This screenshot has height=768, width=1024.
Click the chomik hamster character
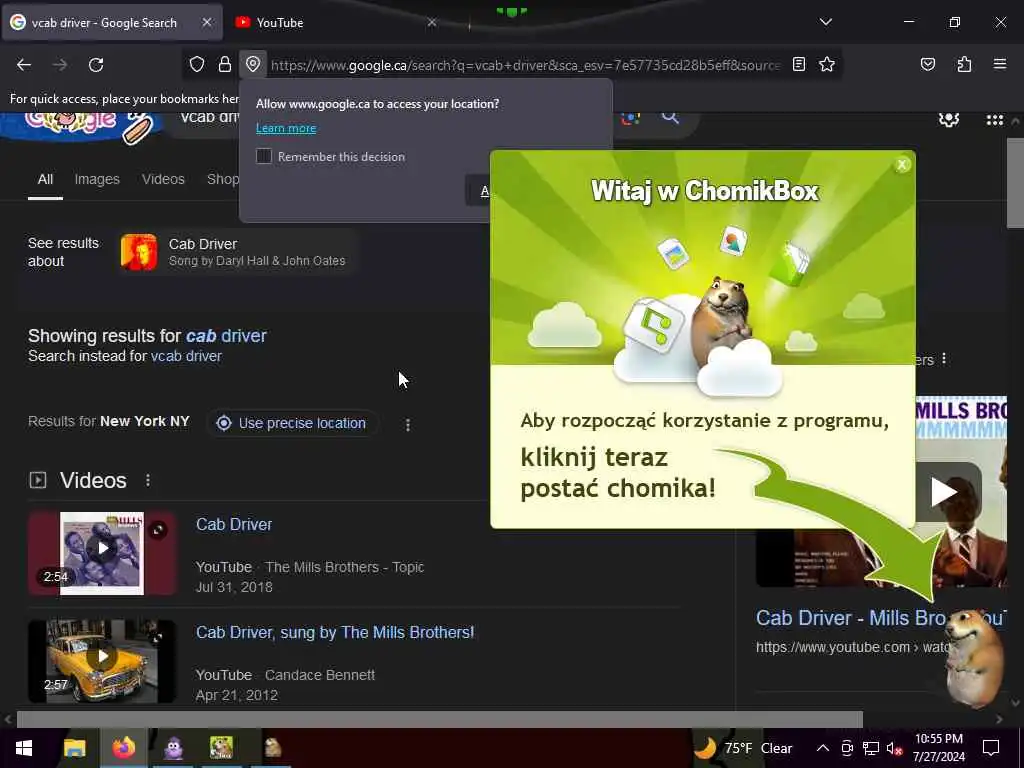click(976, 658)
